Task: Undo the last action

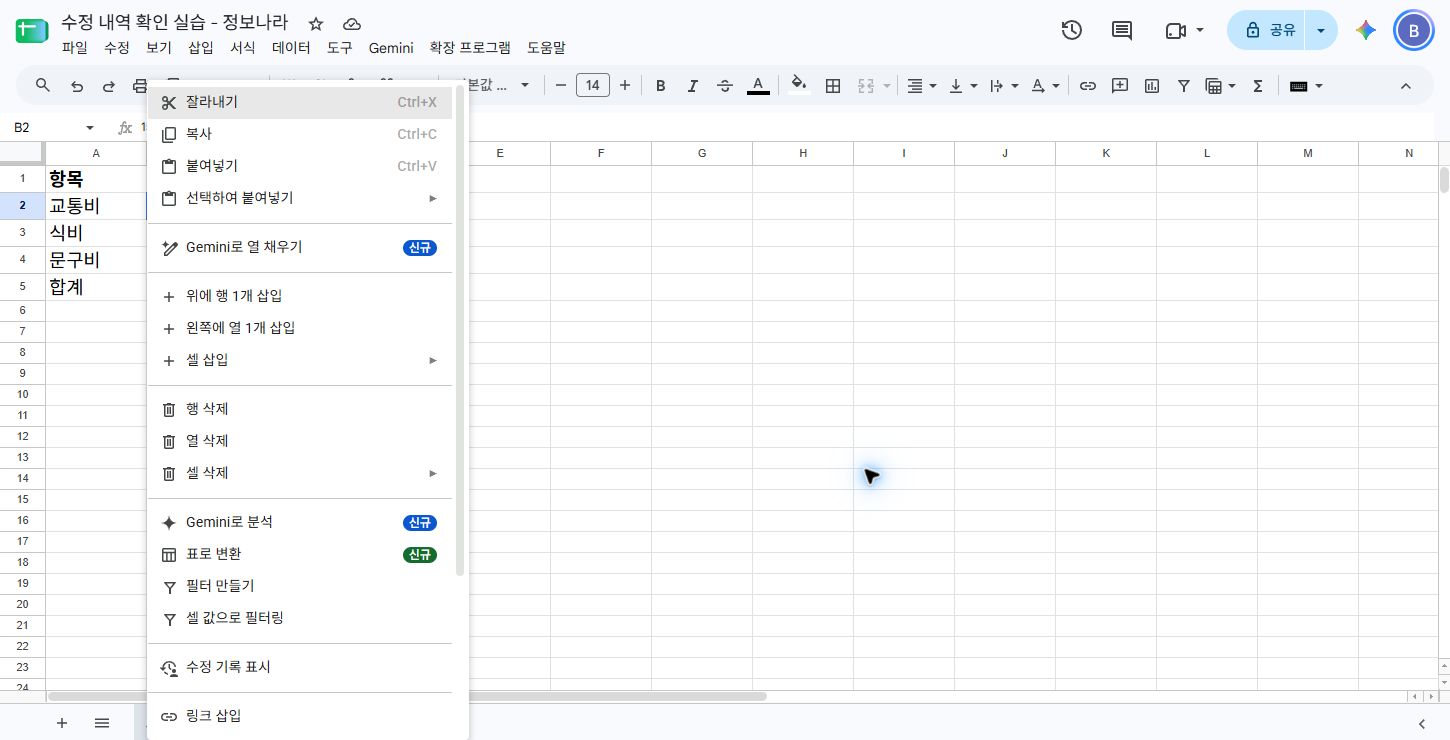Action: coord(77,86)
